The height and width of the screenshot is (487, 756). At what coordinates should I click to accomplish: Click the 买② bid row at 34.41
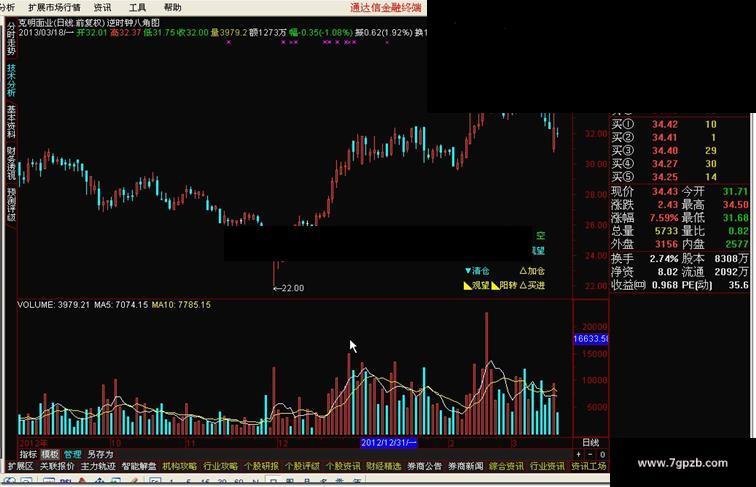[664, 137]
